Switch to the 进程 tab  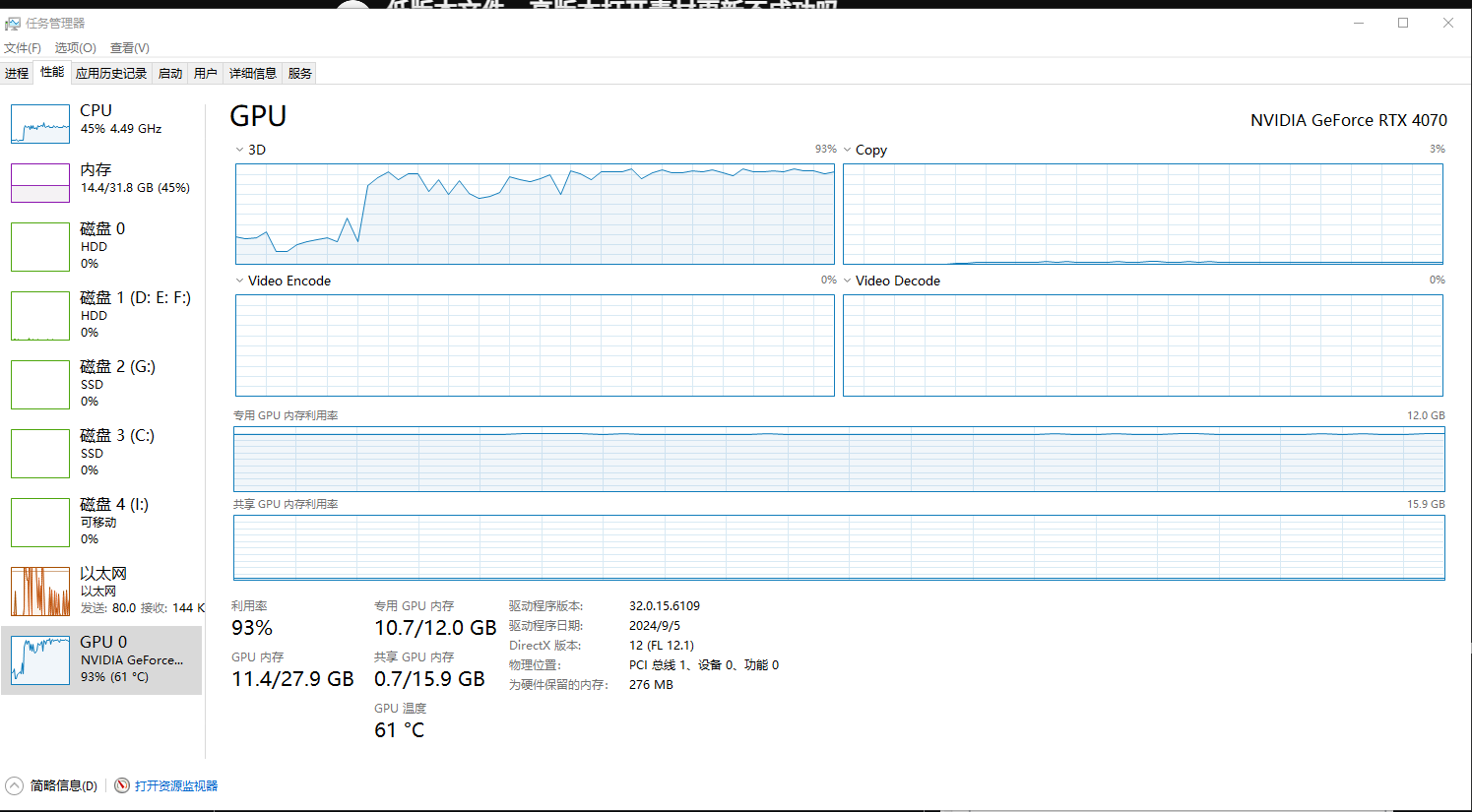pos(17,74)
